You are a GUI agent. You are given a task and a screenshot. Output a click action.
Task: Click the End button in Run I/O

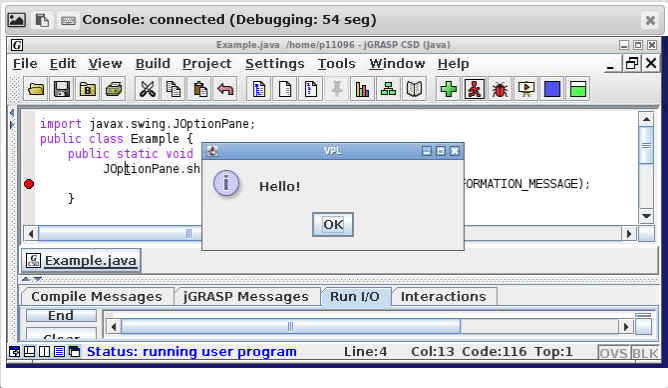pos(61,316)
